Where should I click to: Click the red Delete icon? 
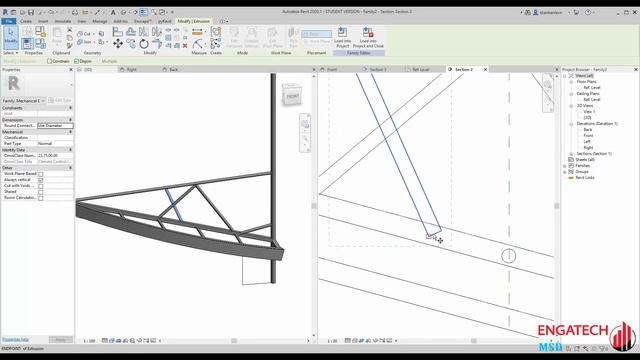[x=185, y=46]
